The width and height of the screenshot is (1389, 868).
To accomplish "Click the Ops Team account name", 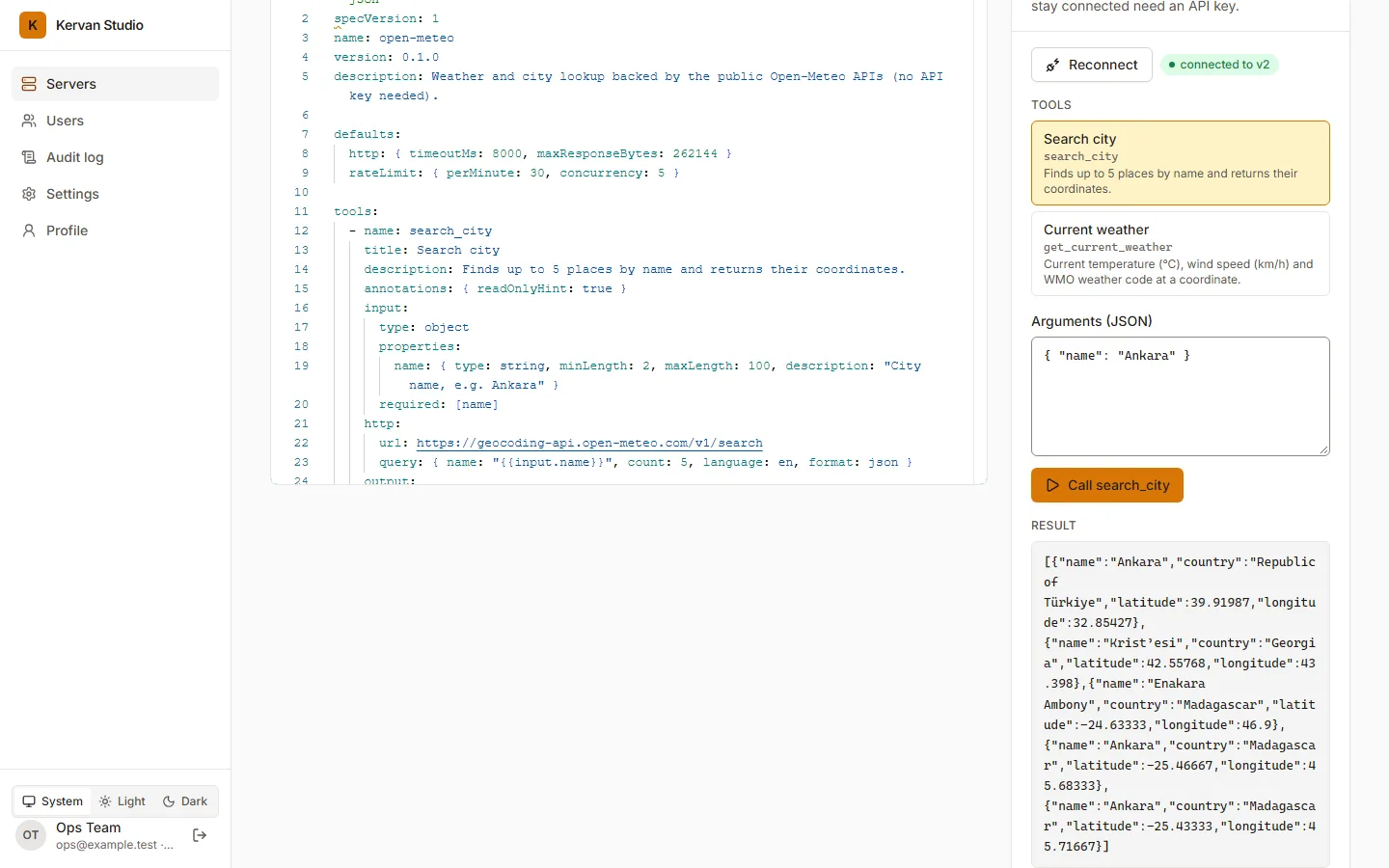I will 89,827.
